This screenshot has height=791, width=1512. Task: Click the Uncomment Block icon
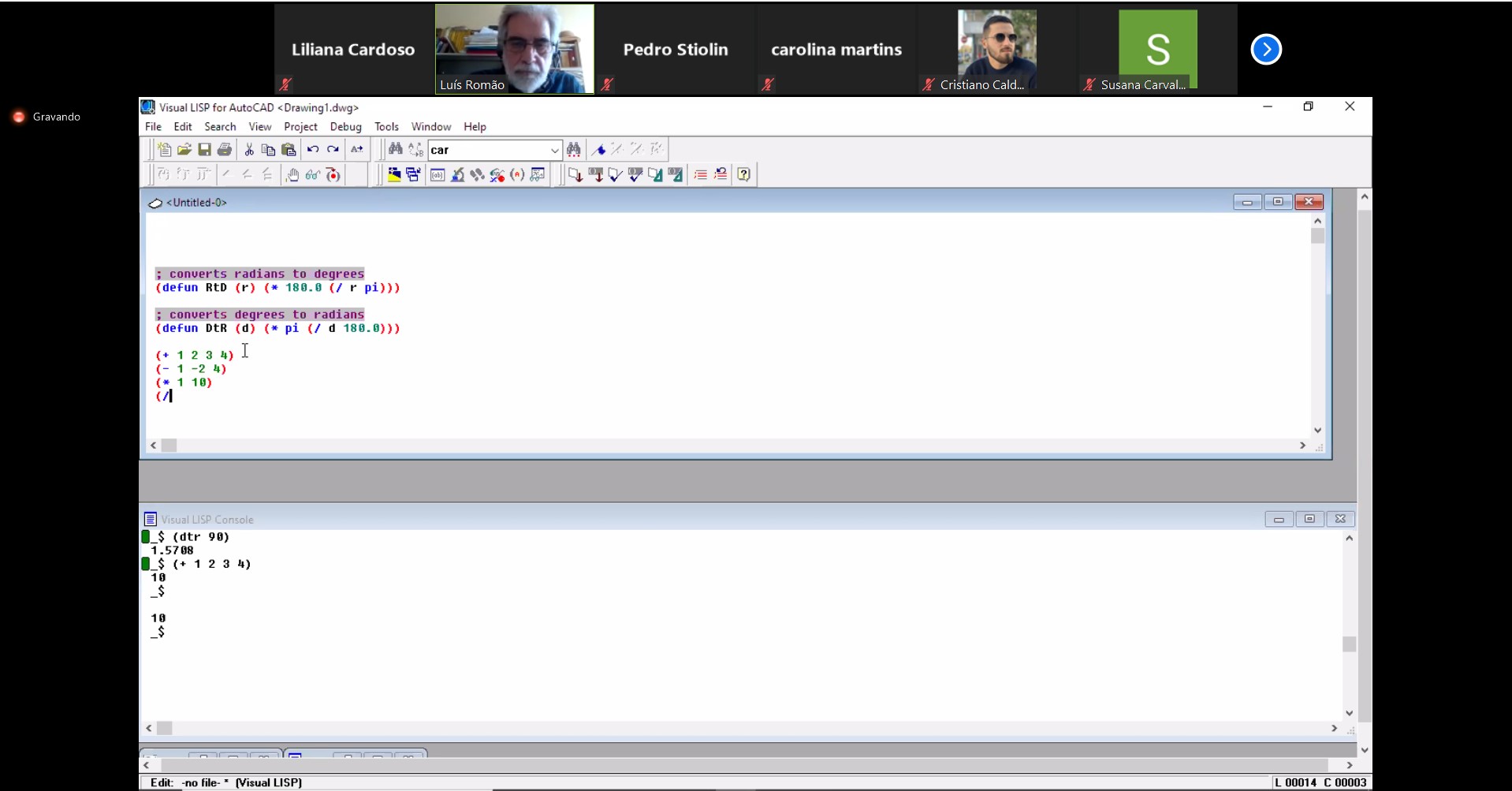721,175
